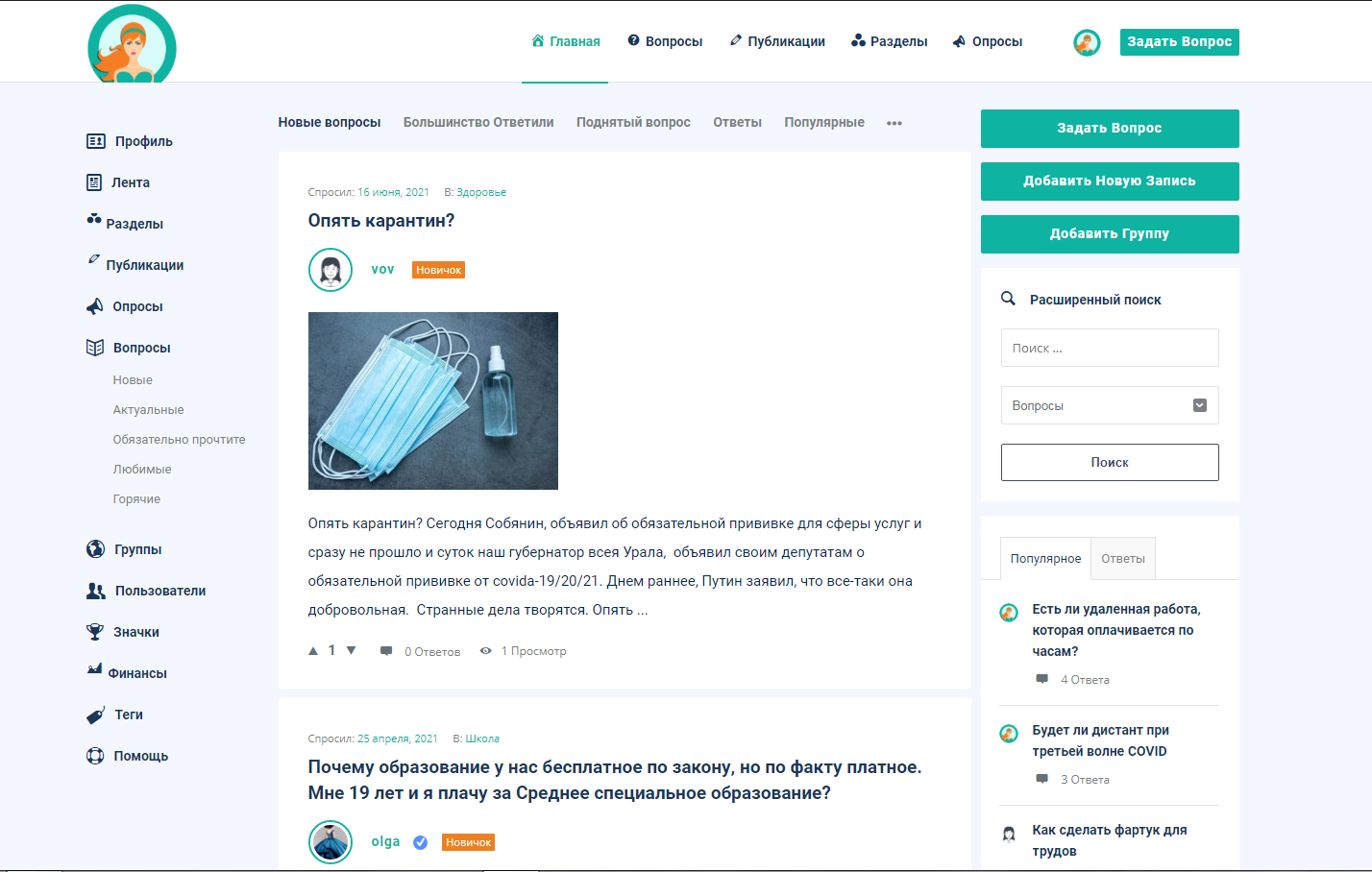Screen dimensions: 1372x872
Task: Click the Лента feed icon in sidebar
Action: (94, 182)
